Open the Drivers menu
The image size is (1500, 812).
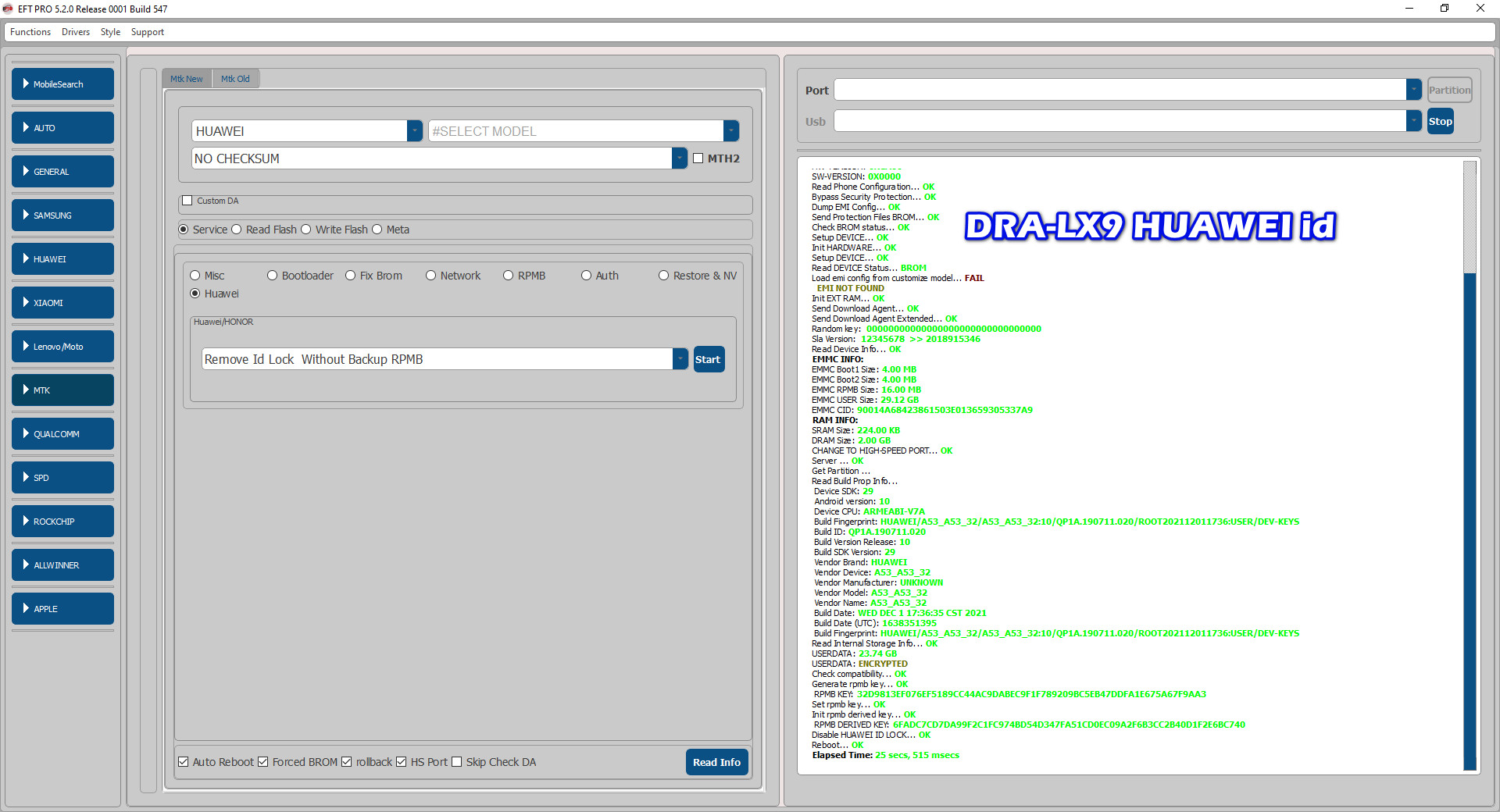(x=76, y=32)
